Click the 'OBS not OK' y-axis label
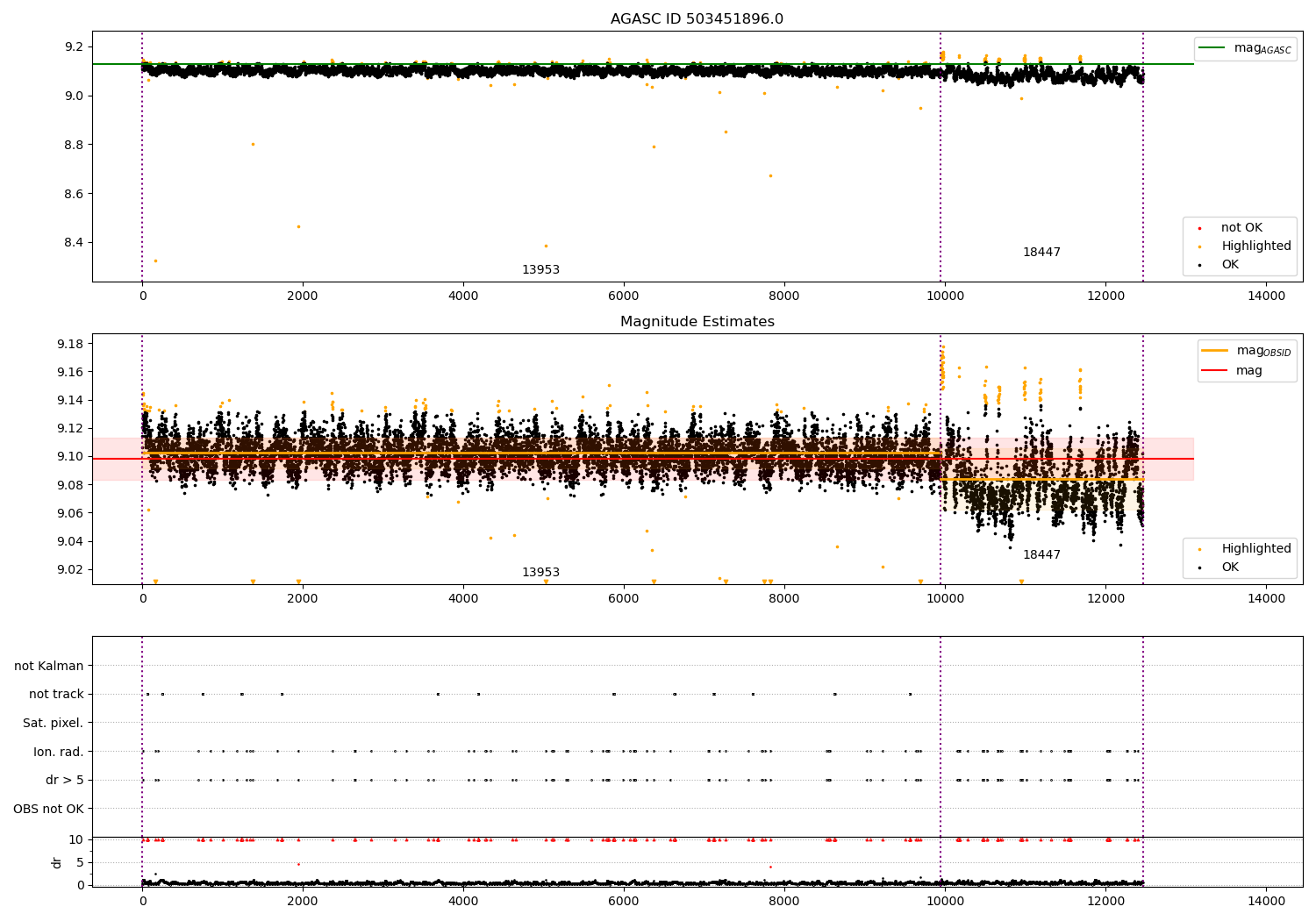Screen dimensions: 1316x921 coord(48,810)
